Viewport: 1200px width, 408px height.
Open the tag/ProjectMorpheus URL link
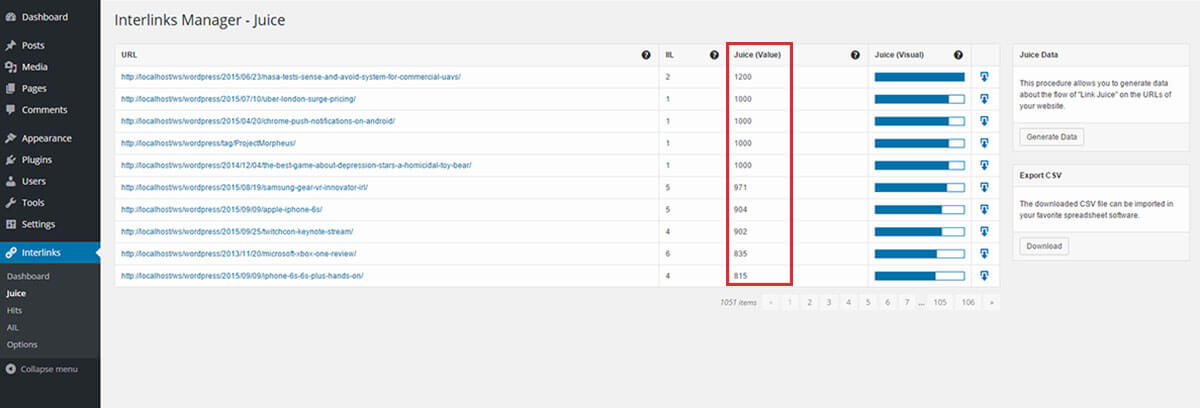(208, 143)
